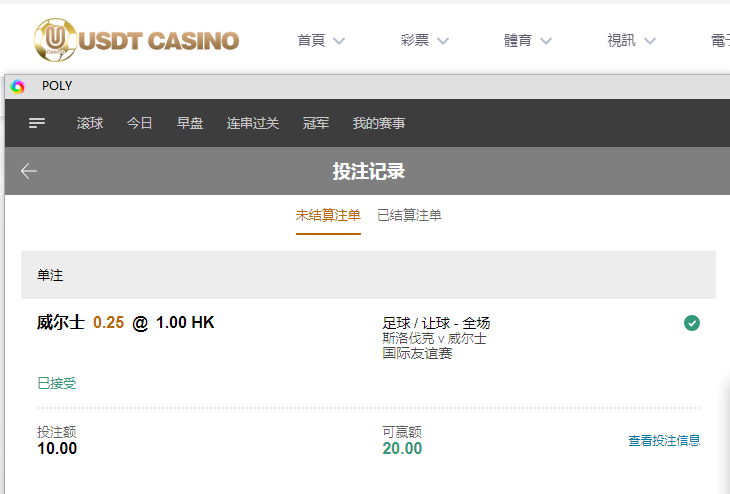The image size is (730, 494).
Task: Open the 连串过关 section
Action: click(x=253, y=123)
